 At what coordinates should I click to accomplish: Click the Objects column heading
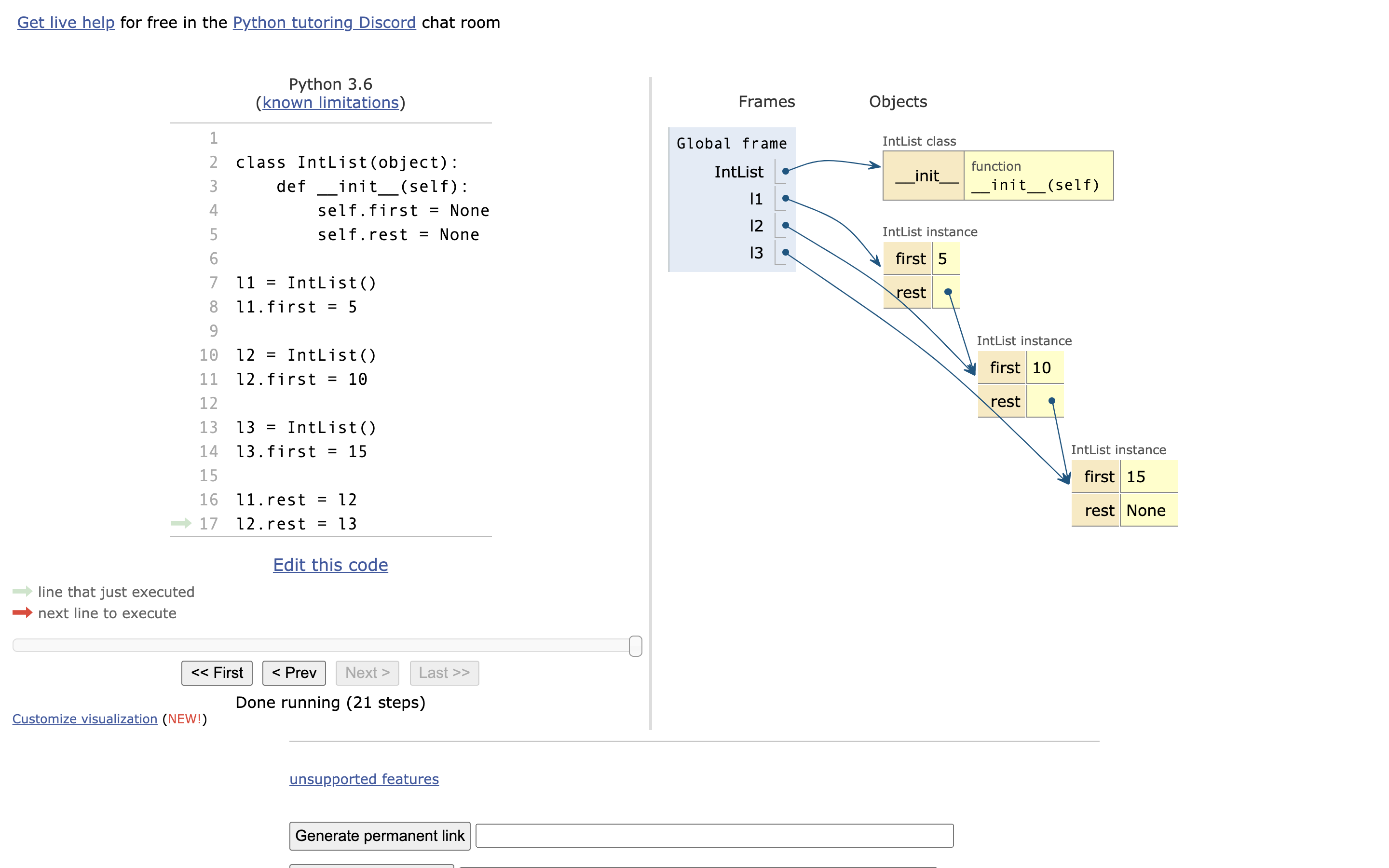(898, 102)
